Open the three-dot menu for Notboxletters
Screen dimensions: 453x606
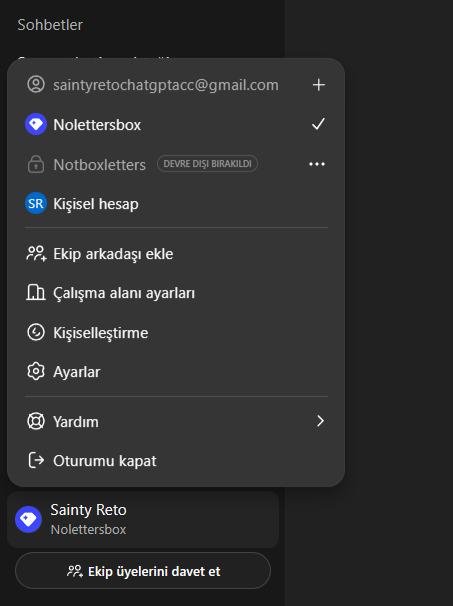point(317,164)
